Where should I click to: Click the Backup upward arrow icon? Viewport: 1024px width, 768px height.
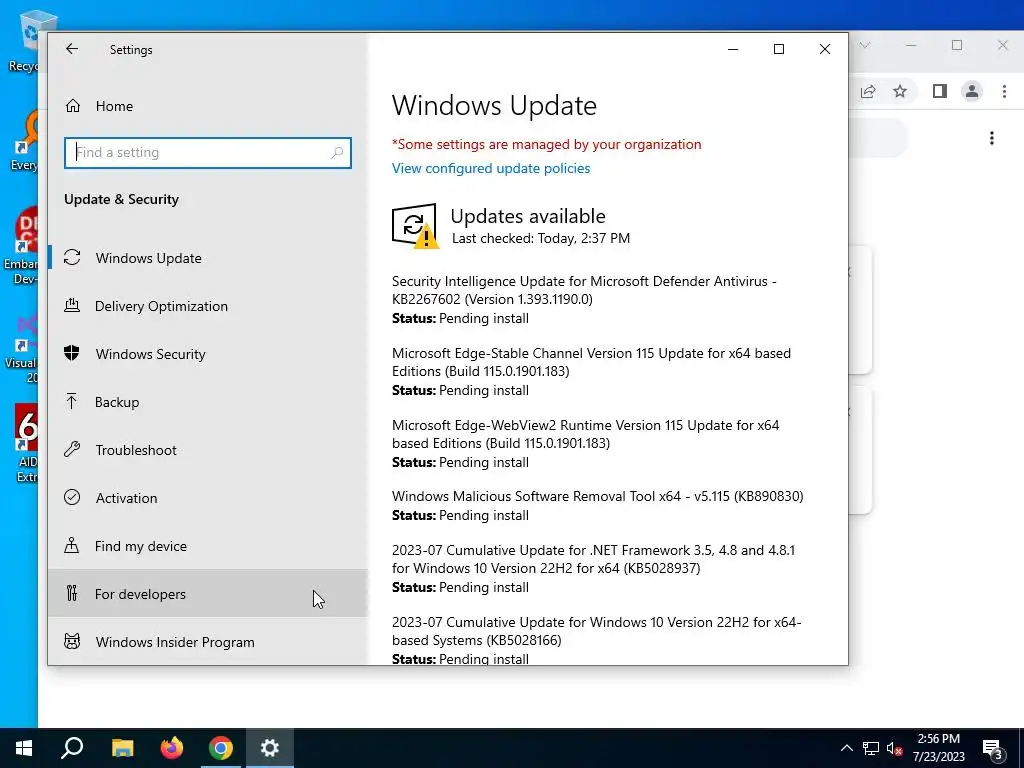tap(72, 401)
